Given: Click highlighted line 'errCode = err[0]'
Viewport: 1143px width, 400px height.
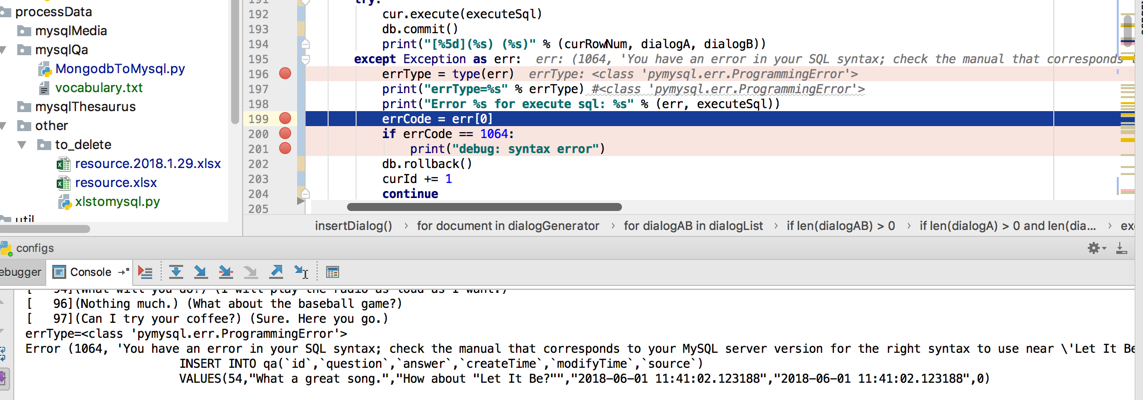Looking at the screenshot, I should (x=437, y=119).
